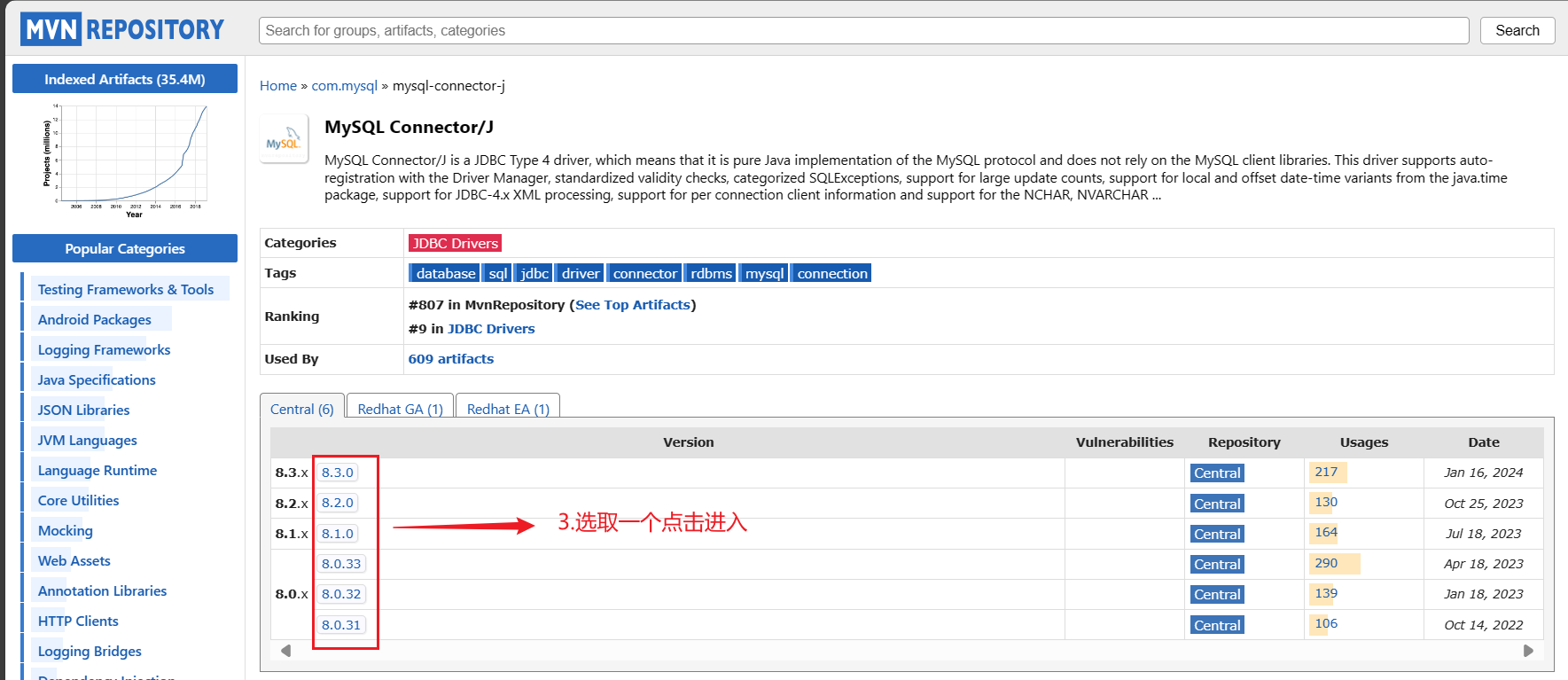Open Mocking category
The image size is (1568, 680).
(x=65, y=531)
